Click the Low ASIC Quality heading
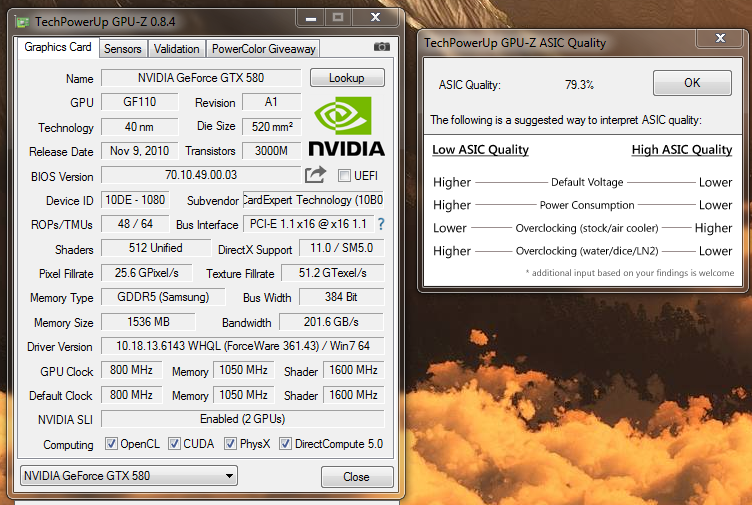The width and height of the screenshot is (752, 505). (x=480, y=150)
